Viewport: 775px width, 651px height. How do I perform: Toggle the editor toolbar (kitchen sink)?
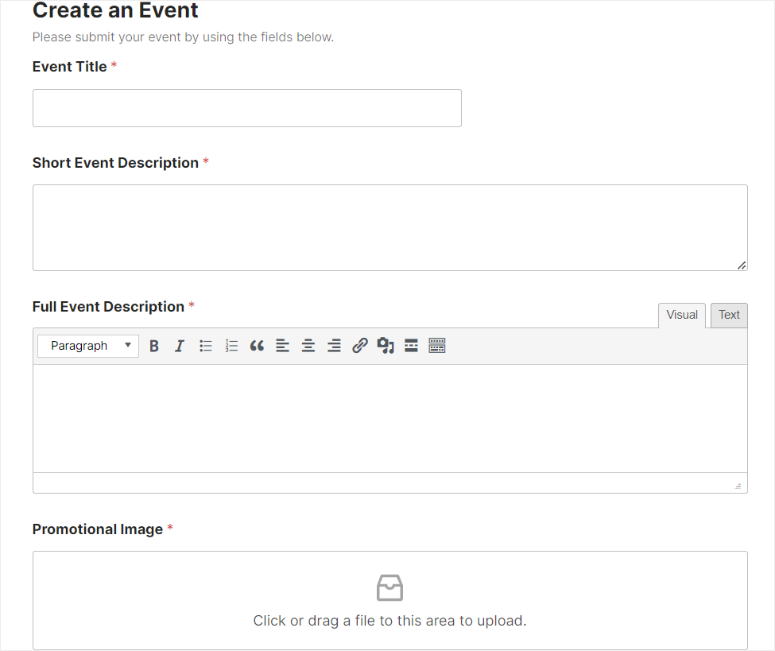click(x=437, y=346)
